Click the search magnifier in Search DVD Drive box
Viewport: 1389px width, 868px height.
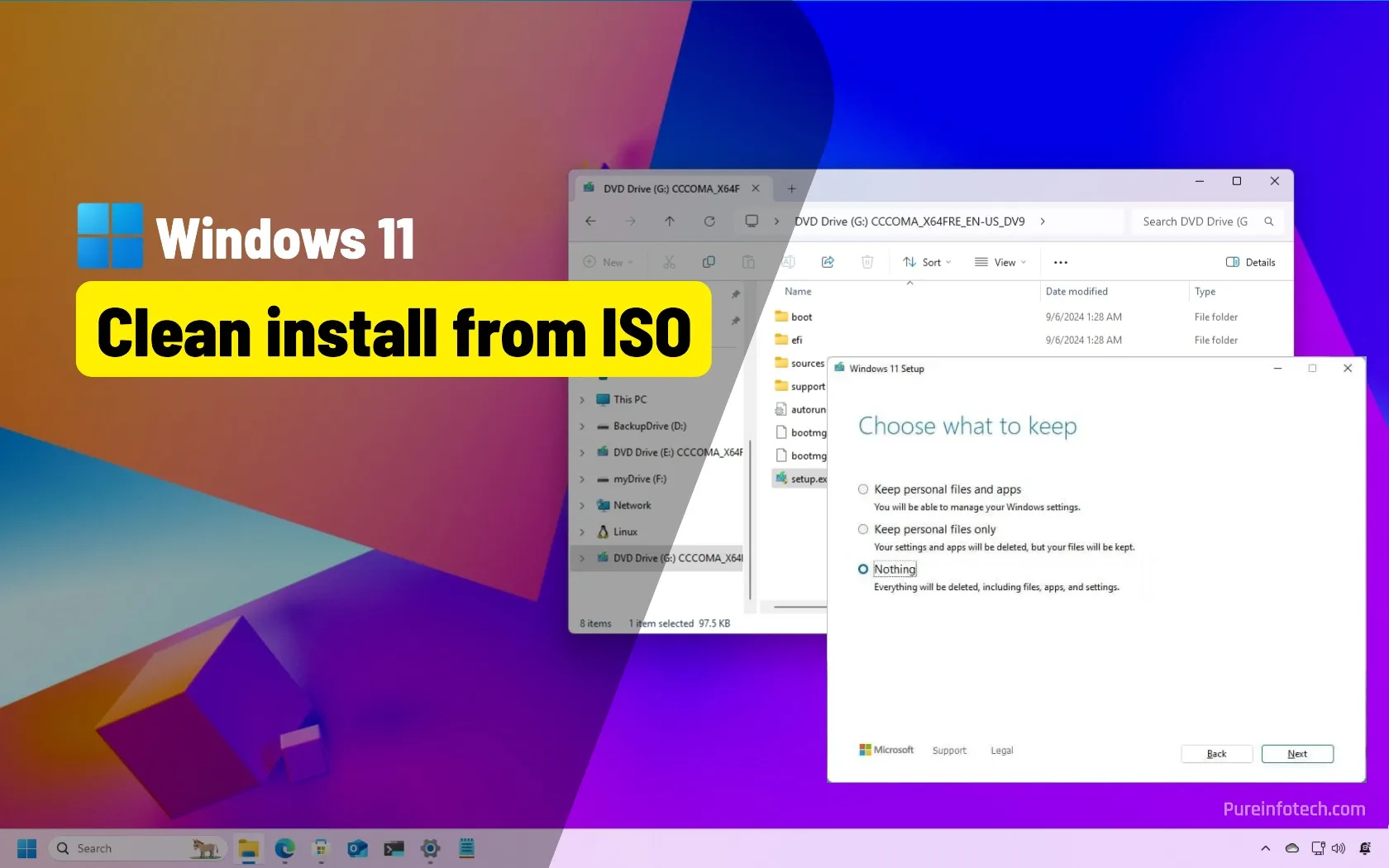pyautogui.click(x=1269, y=221)
